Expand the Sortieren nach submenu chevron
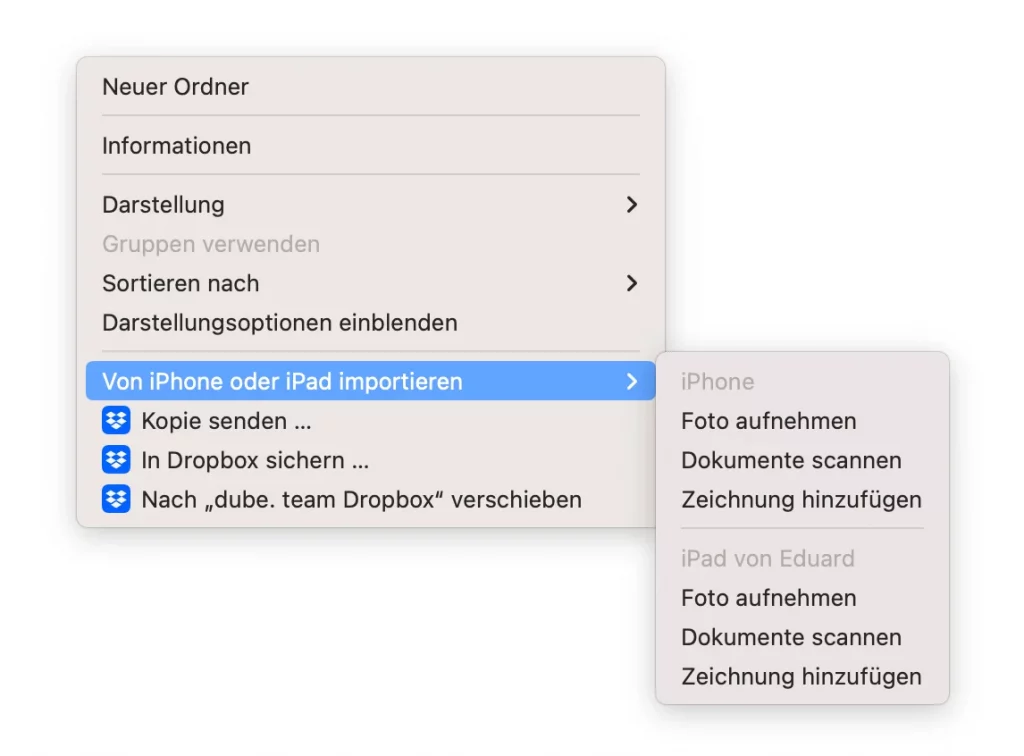Viewport: 1024px width, 756px height. [631, 284]
